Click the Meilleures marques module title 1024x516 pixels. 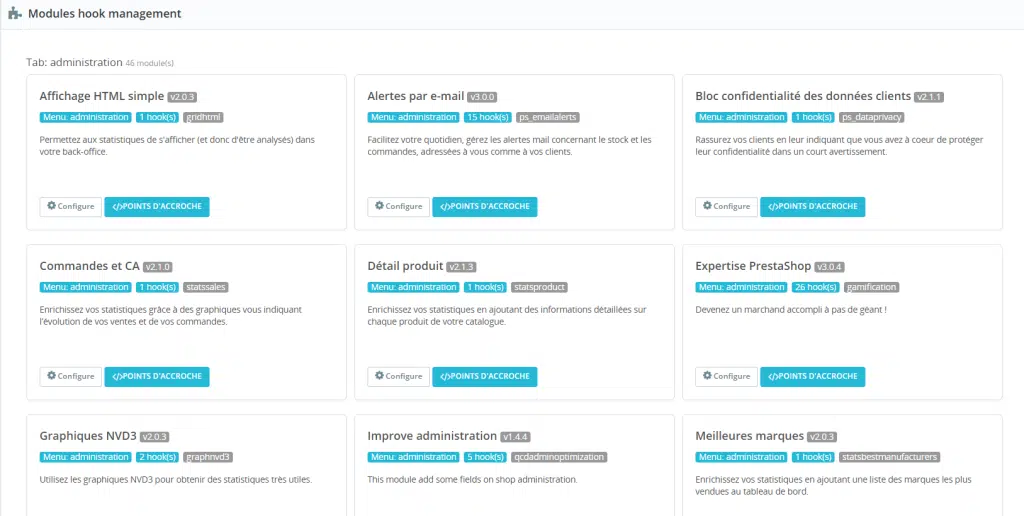point(749,436)
